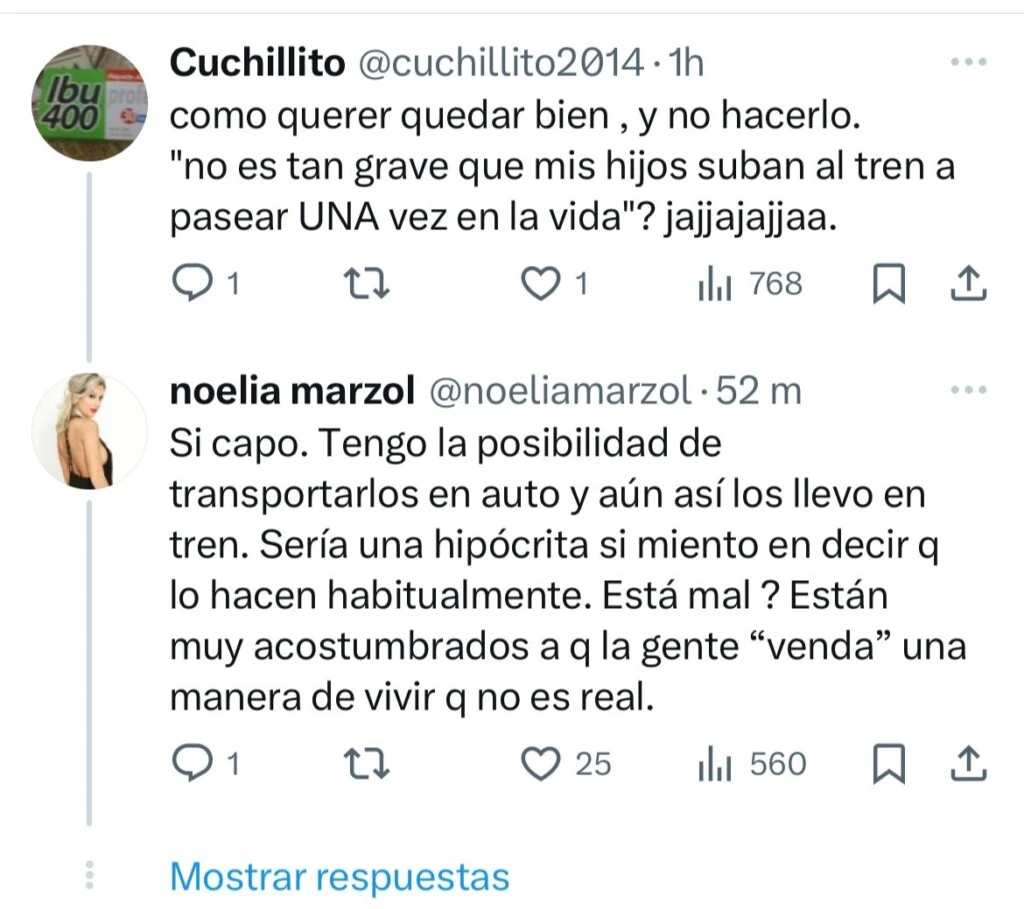Share noelia marzol's tweet

967,766
